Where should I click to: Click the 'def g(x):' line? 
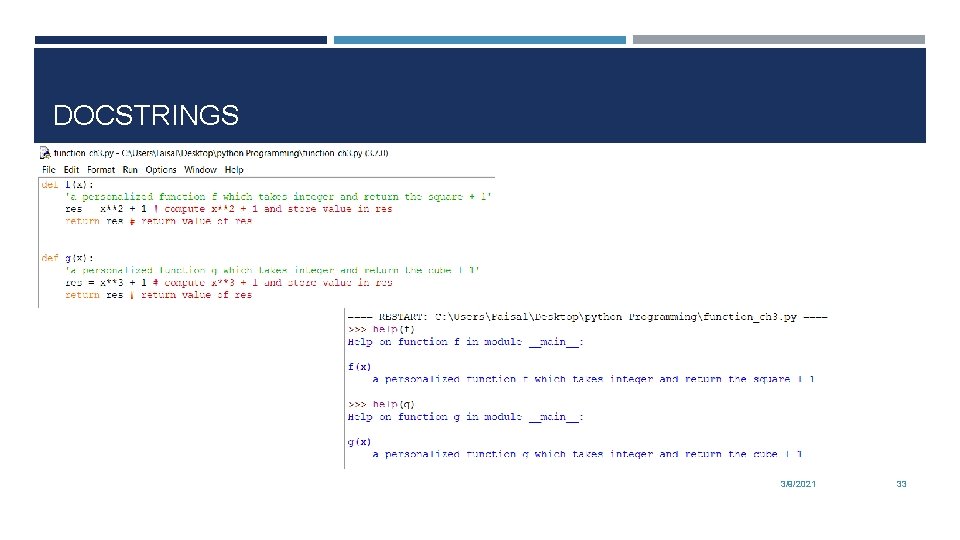click(x=67, y=258)
